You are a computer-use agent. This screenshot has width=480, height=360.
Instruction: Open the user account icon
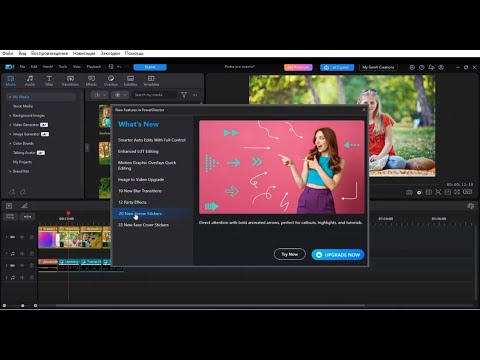point(441,67)
